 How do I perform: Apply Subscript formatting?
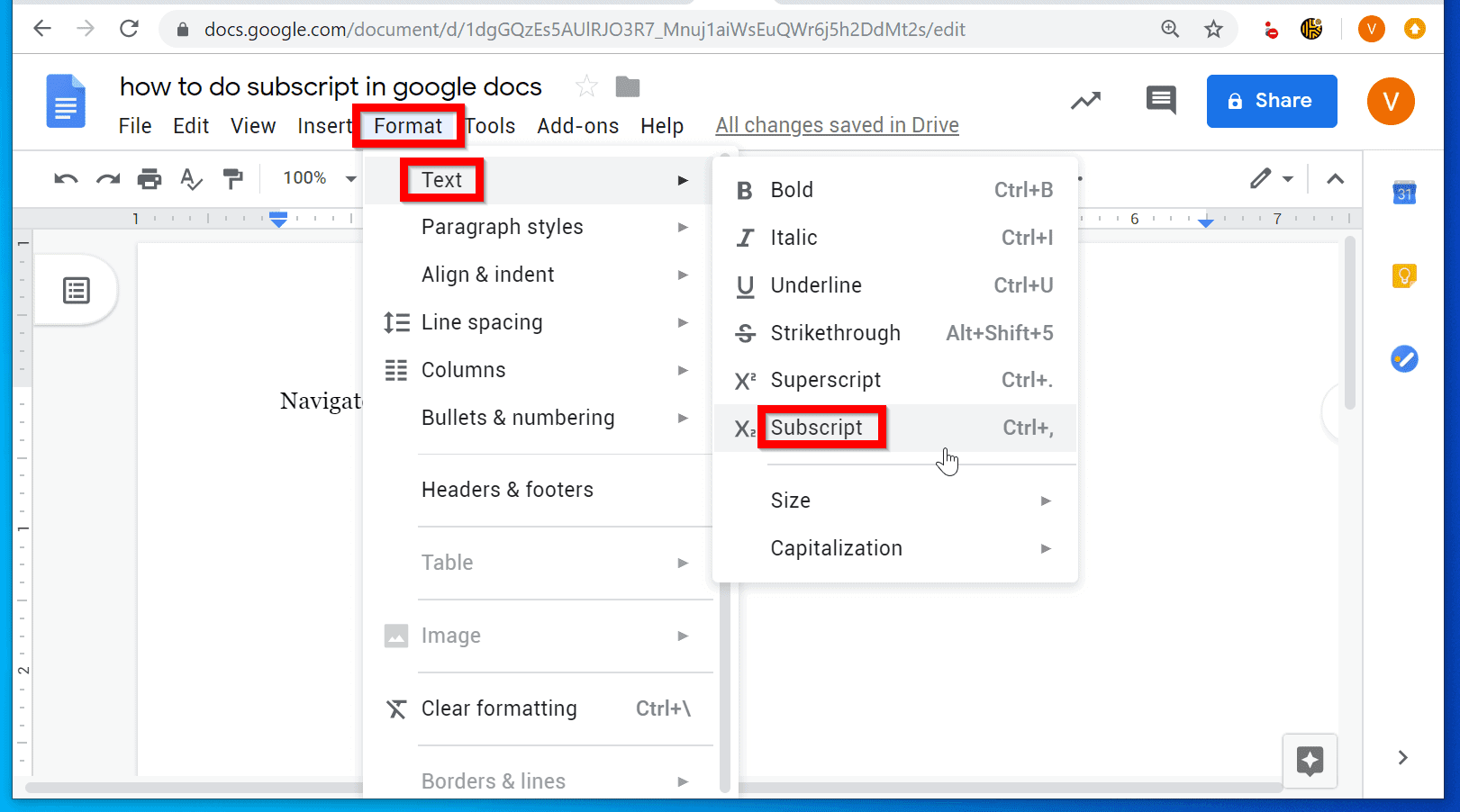894,428
